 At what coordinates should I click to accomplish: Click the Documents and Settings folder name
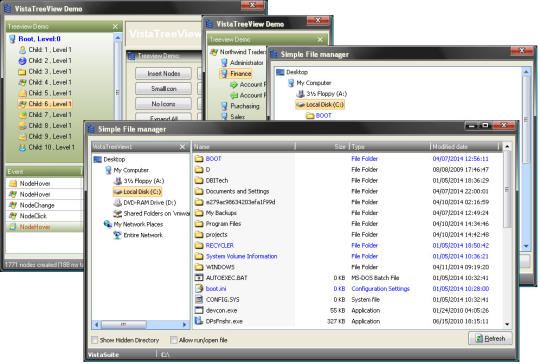pos(237,191)
